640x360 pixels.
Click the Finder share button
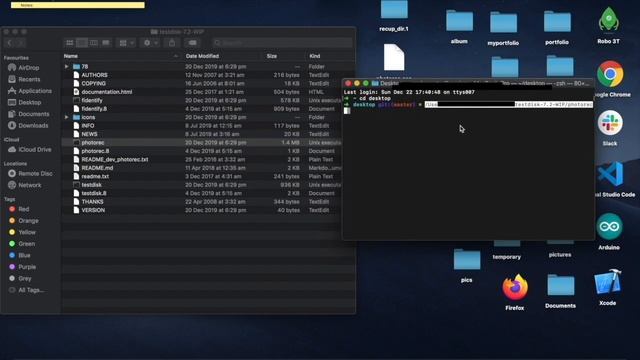coord(172,43)
